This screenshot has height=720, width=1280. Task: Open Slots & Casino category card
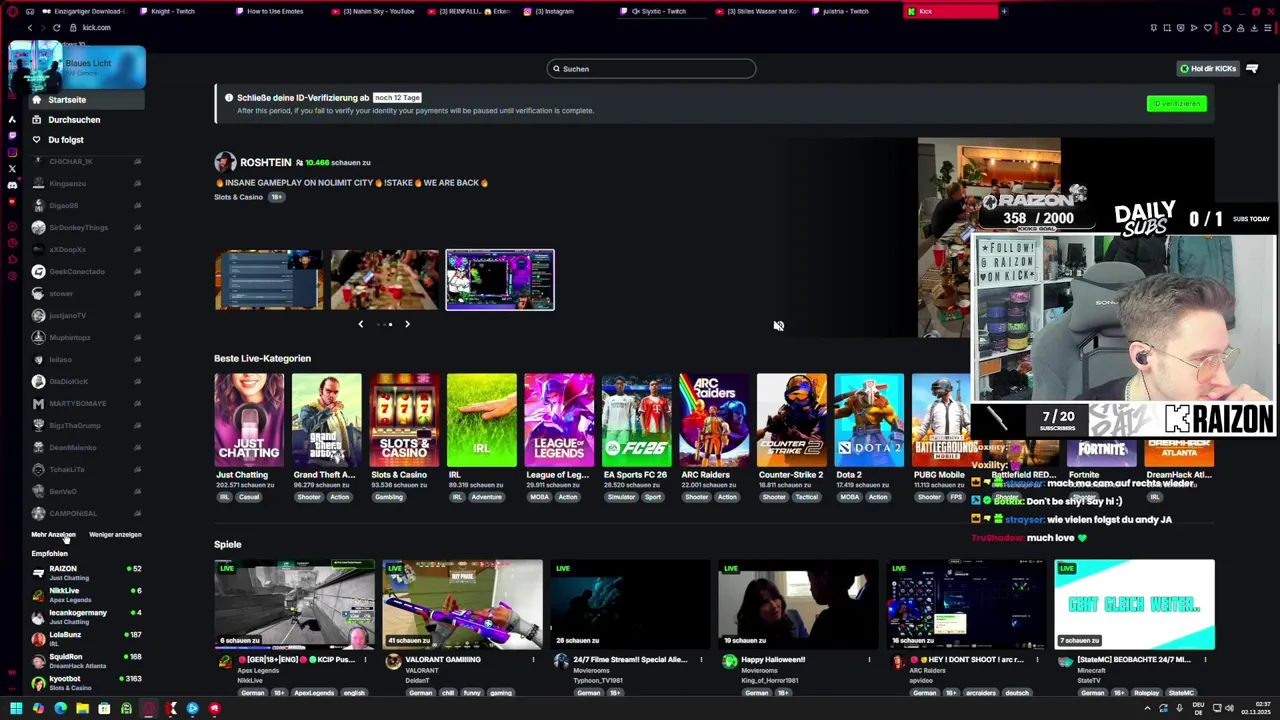point(404,420)
